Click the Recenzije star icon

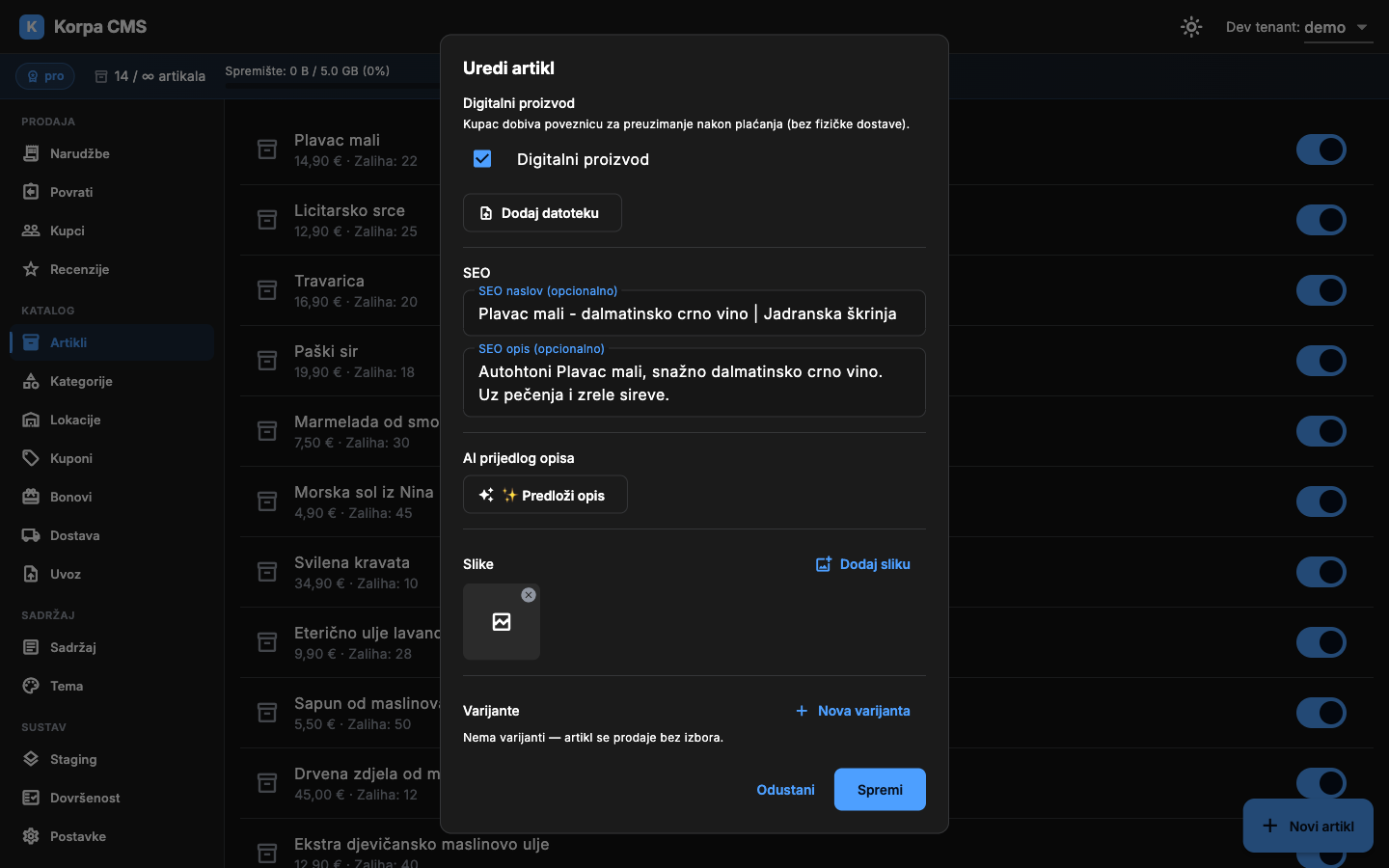pyautogui.click(x=31, y=269)
